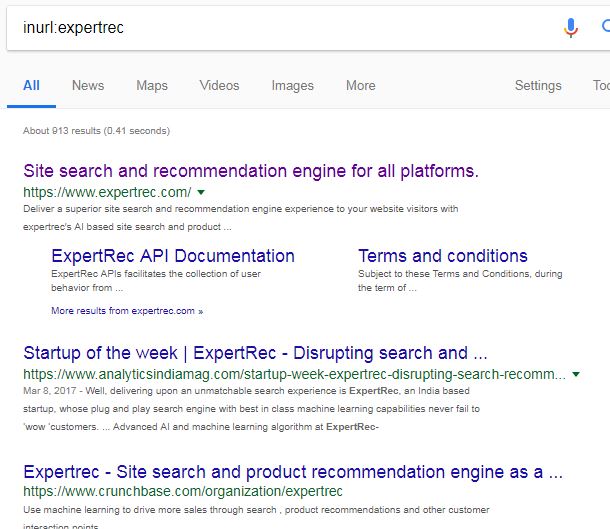Show the Images tab results
The height and width of the screenshot is (529, 610).
point(292,85)
